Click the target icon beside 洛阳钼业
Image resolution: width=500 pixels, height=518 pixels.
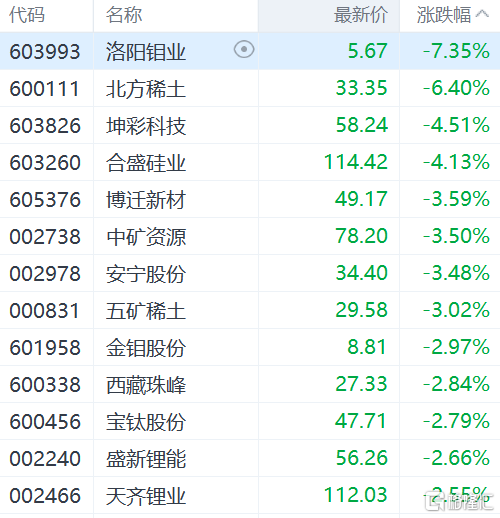pyautogui.click(x=244, y=50)
